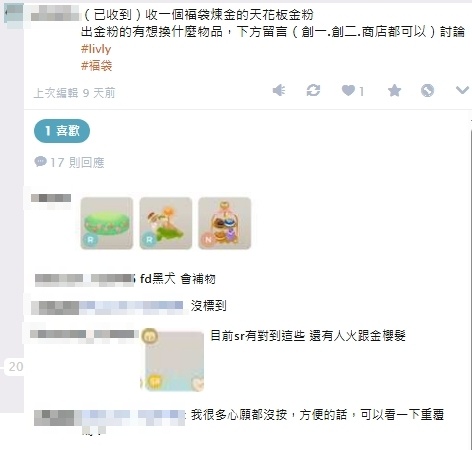This screenshot has height=450, width=472.
Task: Open the orange flower girl item thumbnail
Action: click(x=166, y=223)
